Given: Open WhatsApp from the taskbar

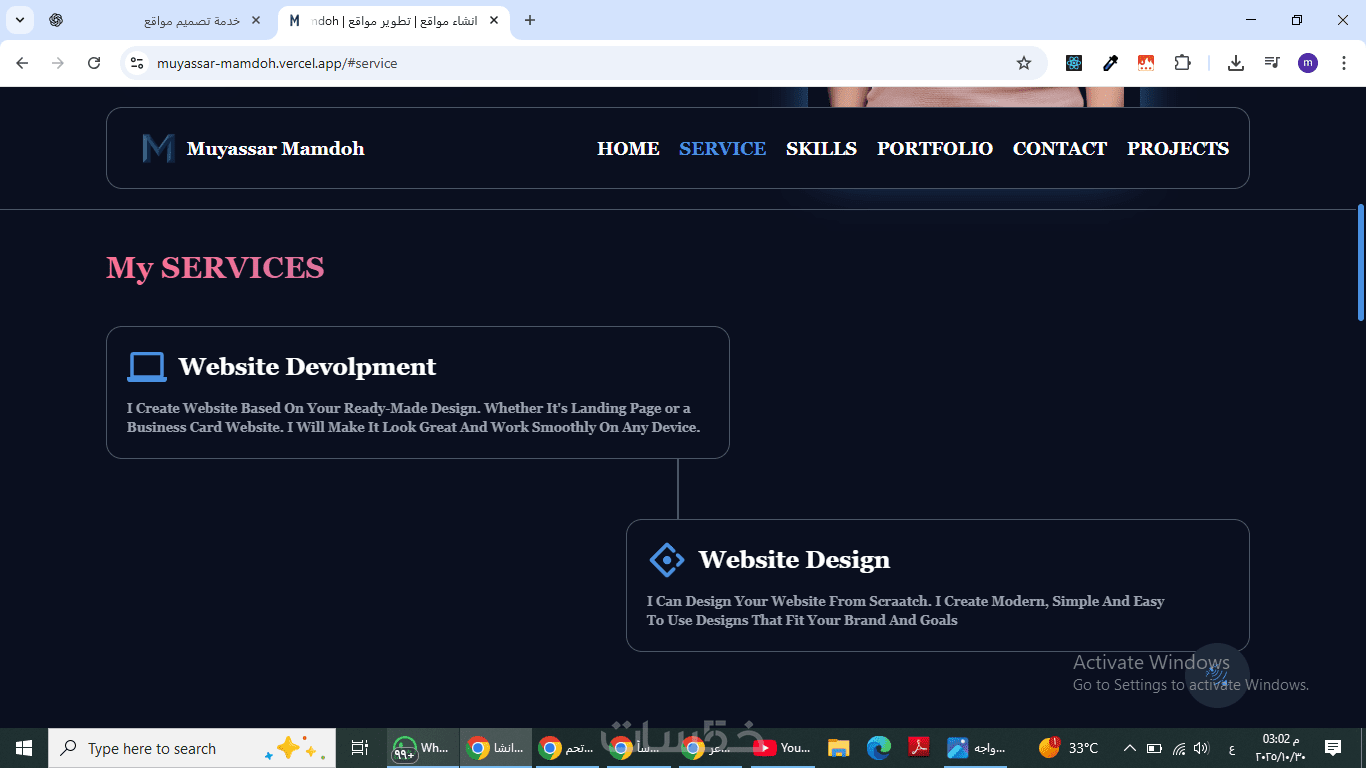Looking at the screenshot, I should click(422, 748).
